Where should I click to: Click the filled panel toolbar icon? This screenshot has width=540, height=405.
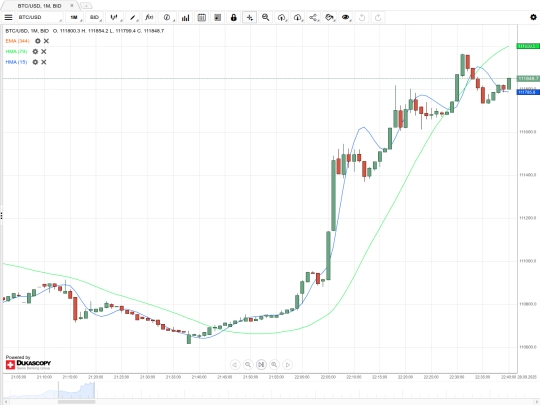pos(218,17)
